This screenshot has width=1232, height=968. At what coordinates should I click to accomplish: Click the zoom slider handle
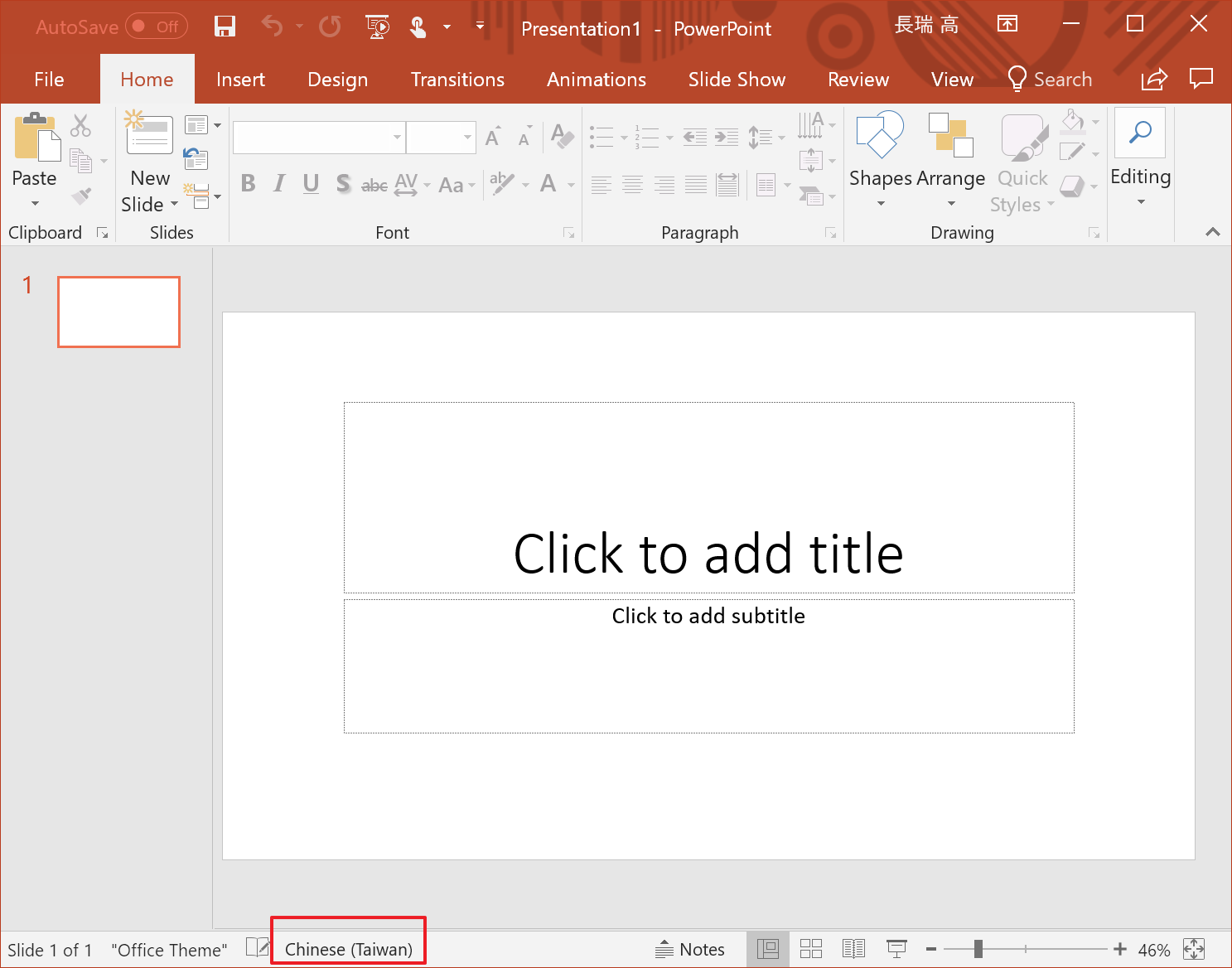click(x=978, y=949)
